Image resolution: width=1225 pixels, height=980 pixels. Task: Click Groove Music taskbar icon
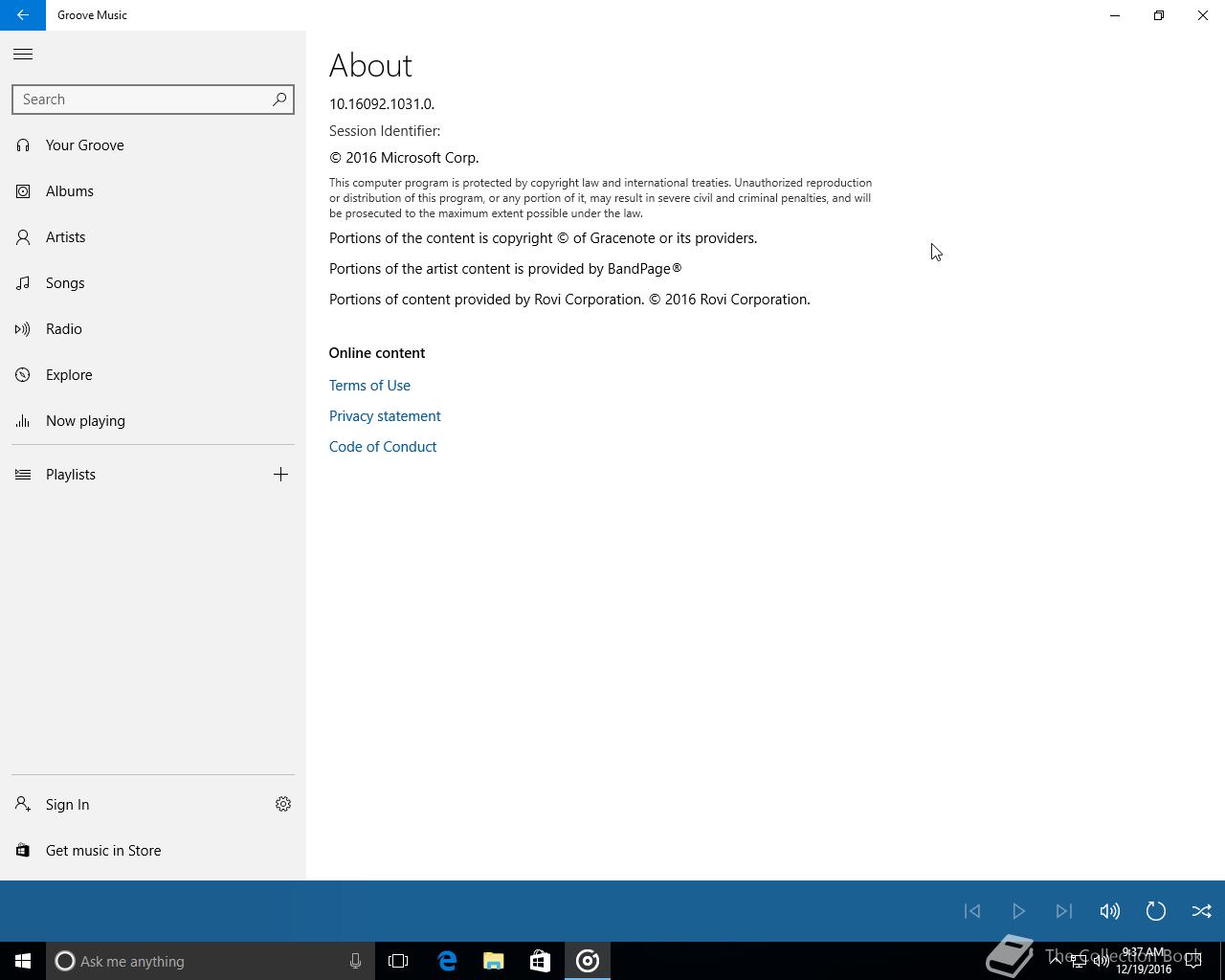(588, 961)
